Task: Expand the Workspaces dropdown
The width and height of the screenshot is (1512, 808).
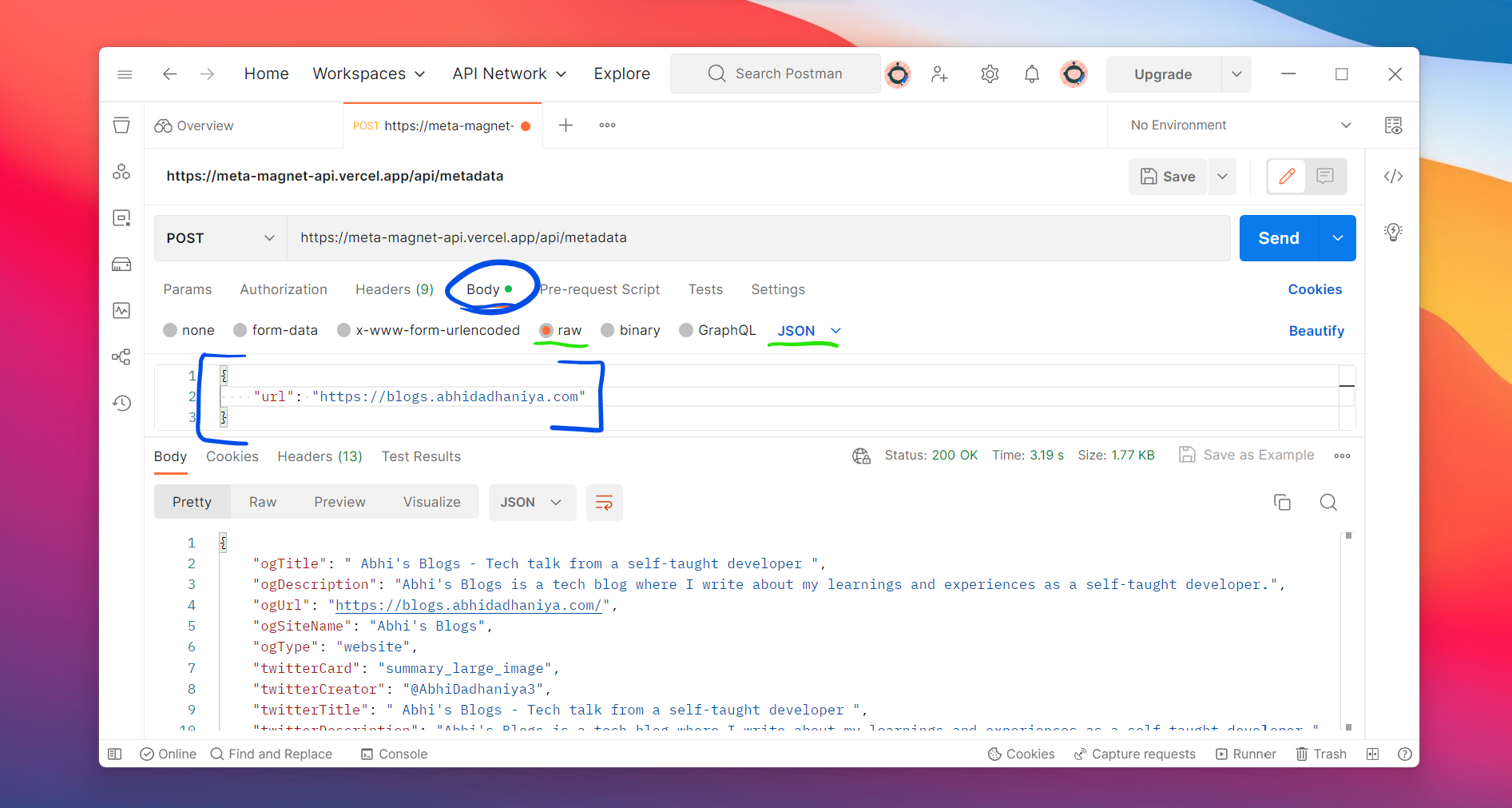Action: pyautogui.click(x=368, y=74)
